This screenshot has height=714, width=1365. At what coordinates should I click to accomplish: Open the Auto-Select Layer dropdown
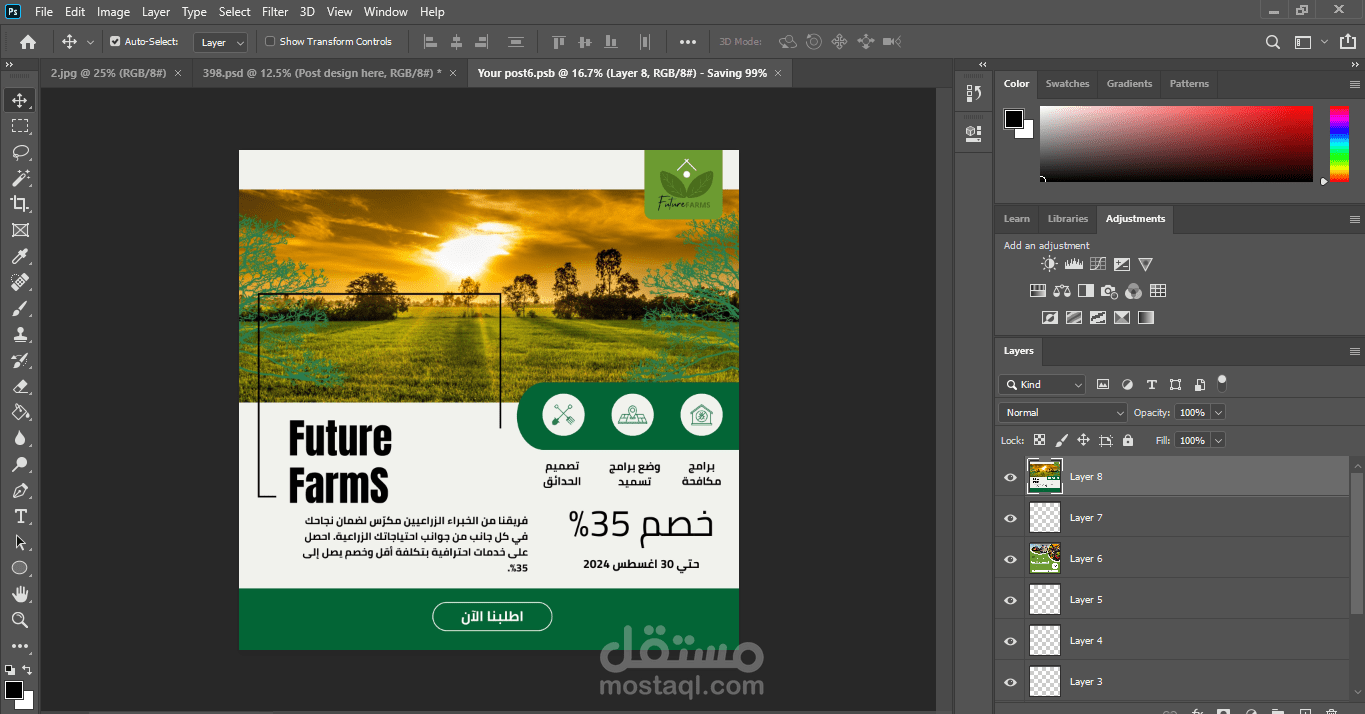[x=222, y=42]
